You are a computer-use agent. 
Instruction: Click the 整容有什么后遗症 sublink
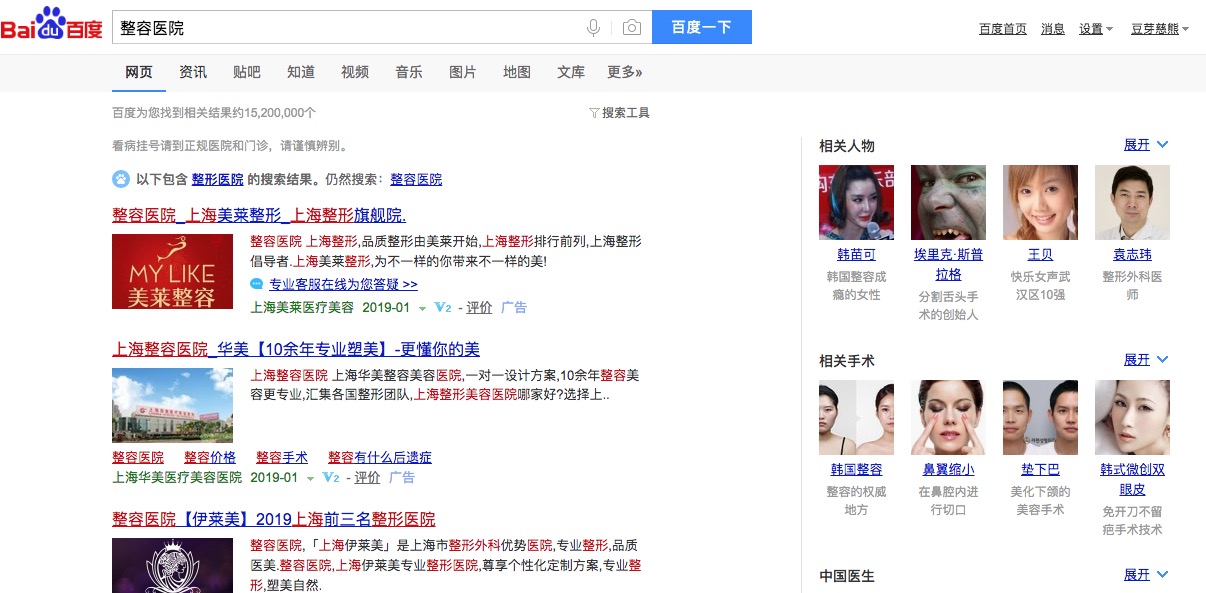coord(380,457)
